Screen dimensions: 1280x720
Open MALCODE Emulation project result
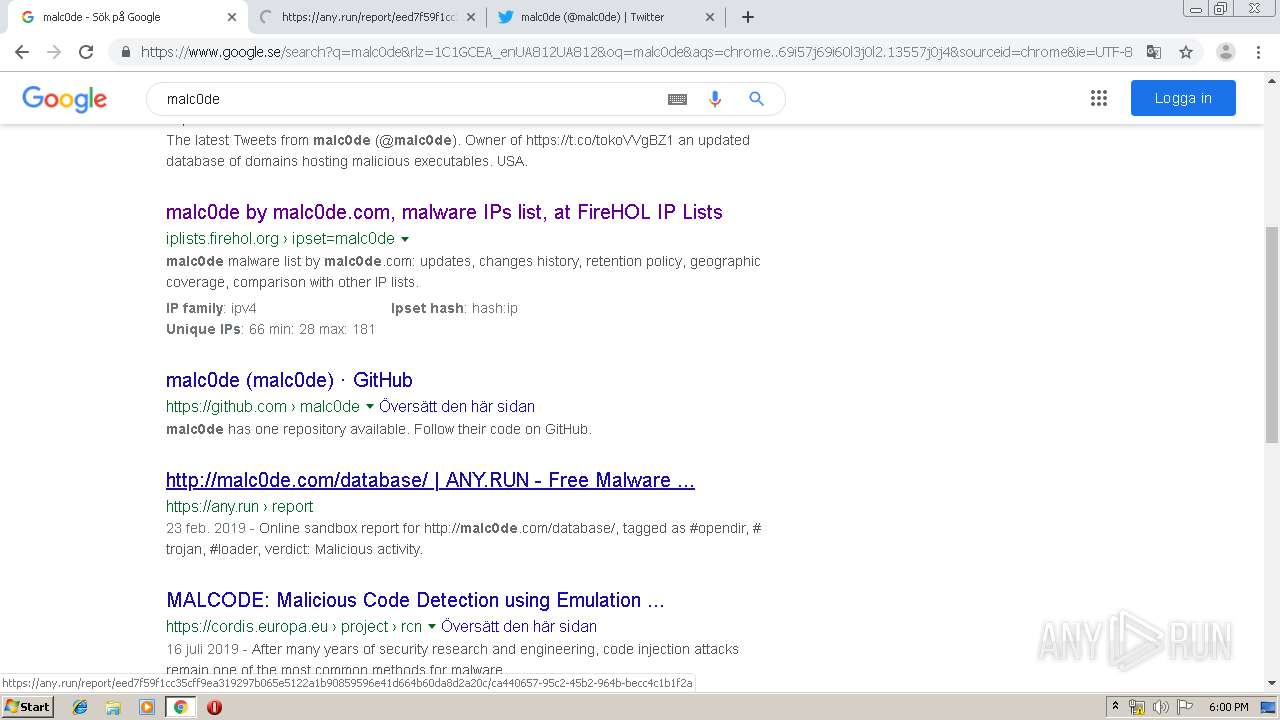[415, 600]
